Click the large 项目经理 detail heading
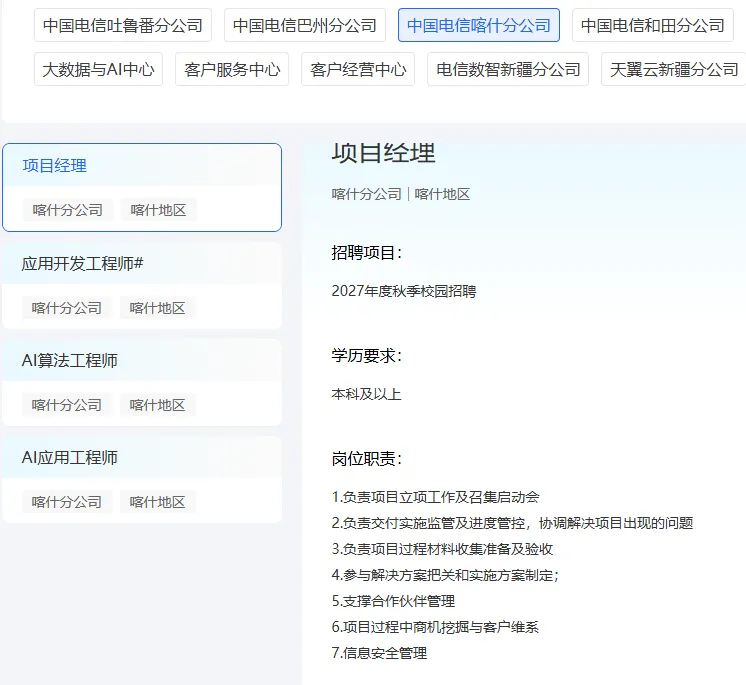The image size is (746, 685). 383,153
